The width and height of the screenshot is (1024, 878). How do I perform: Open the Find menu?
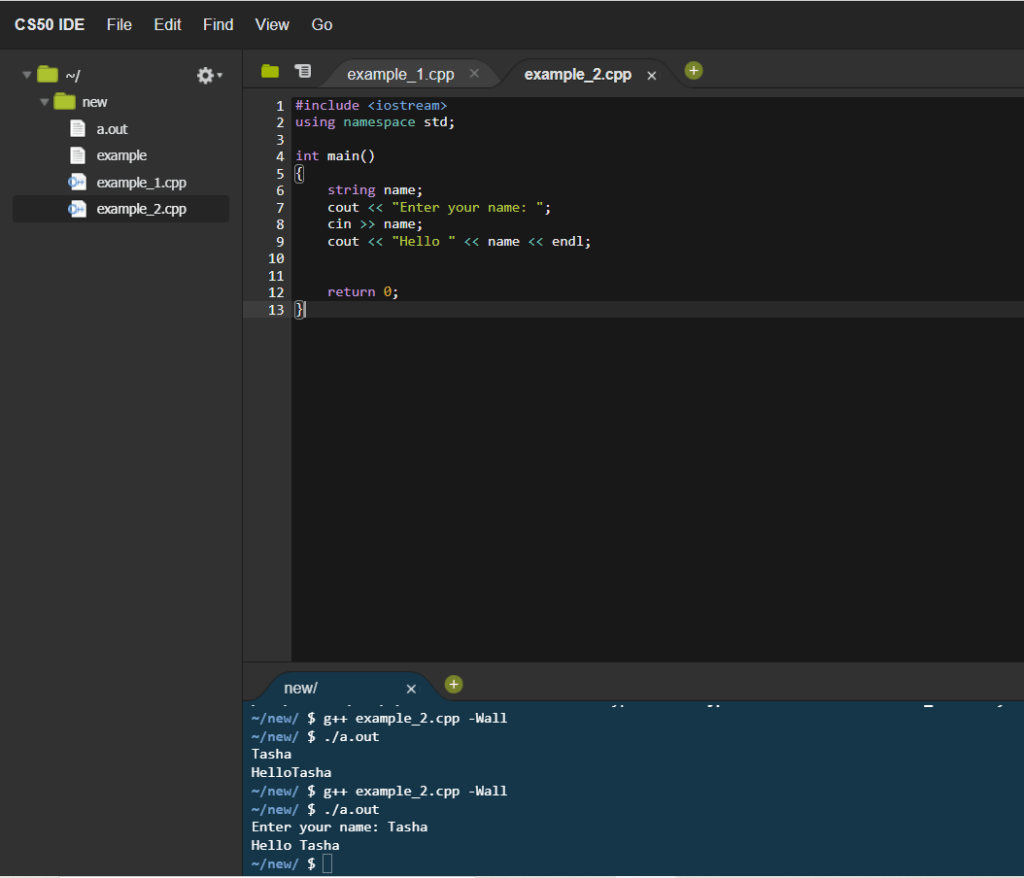[x=218, y=24]
